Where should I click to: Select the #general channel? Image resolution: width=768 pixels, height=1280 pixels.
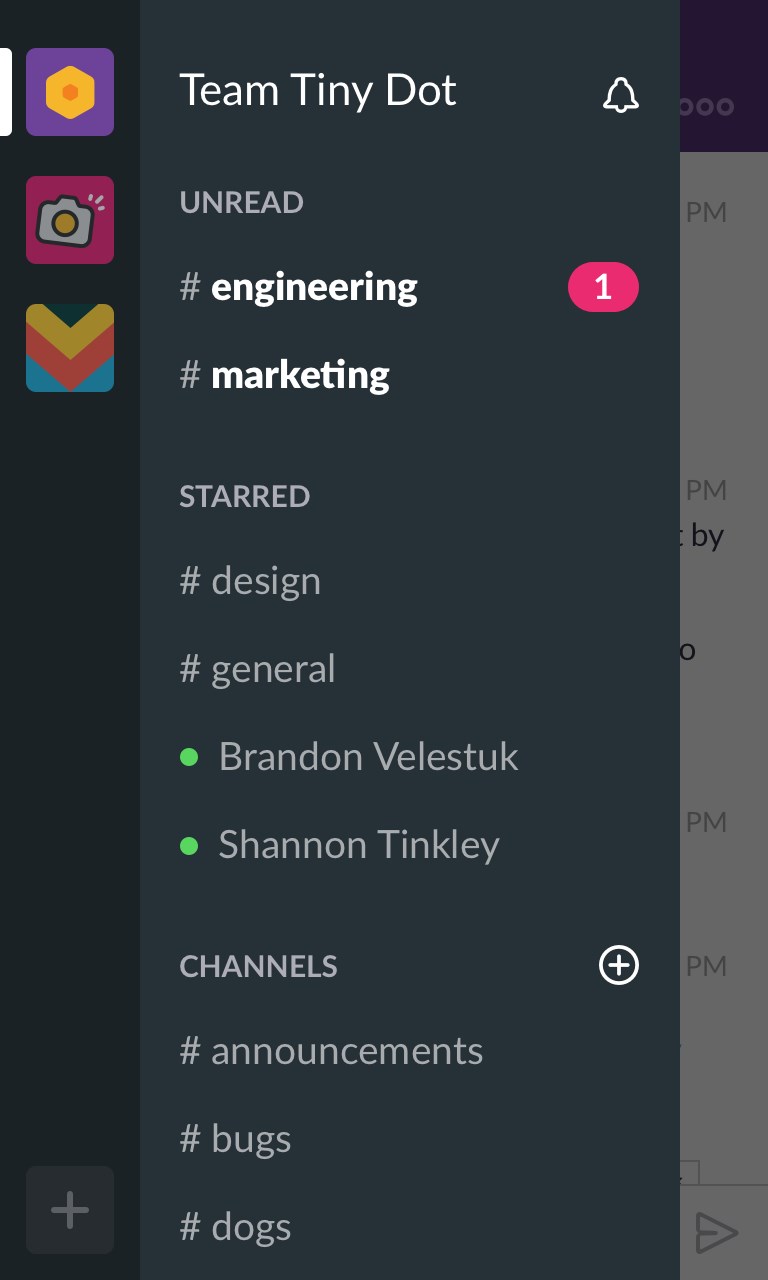[x=272, y=669]
